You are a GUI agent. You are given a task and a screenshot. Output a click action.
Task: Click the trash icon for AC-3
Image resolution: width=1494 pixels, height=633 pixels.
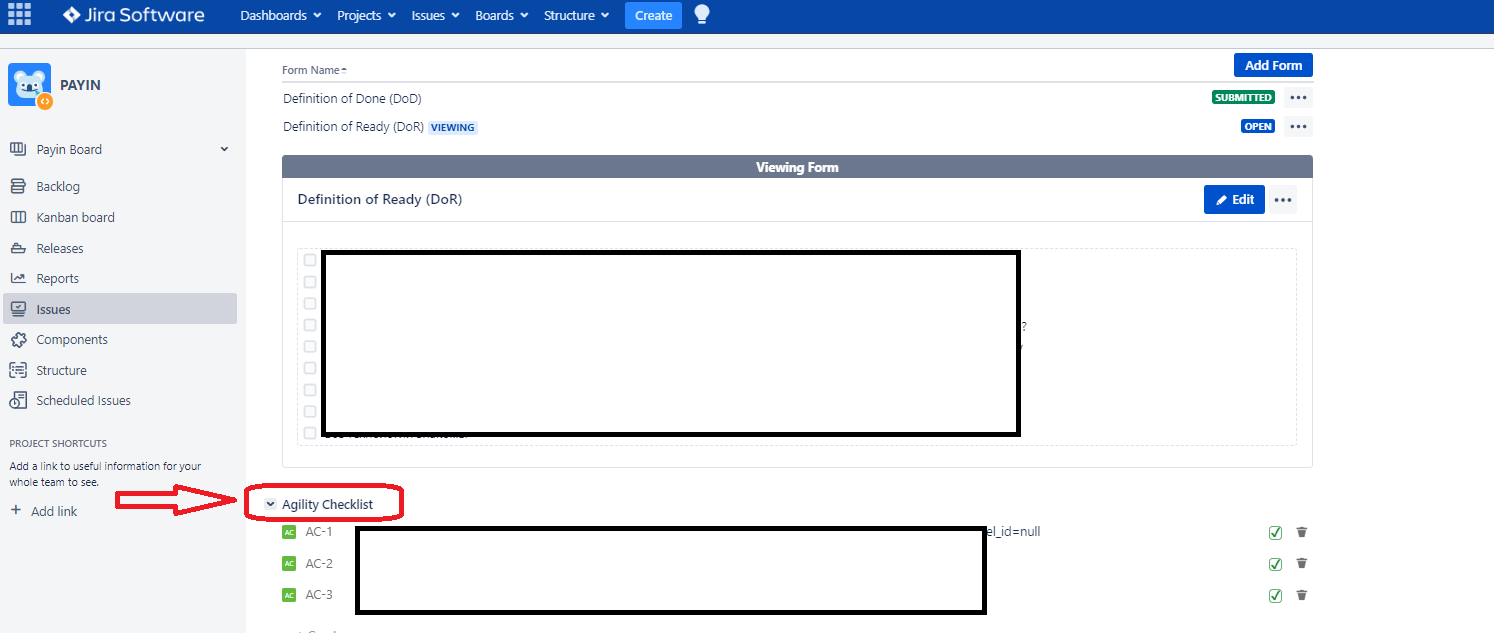tap(1302, 595)
